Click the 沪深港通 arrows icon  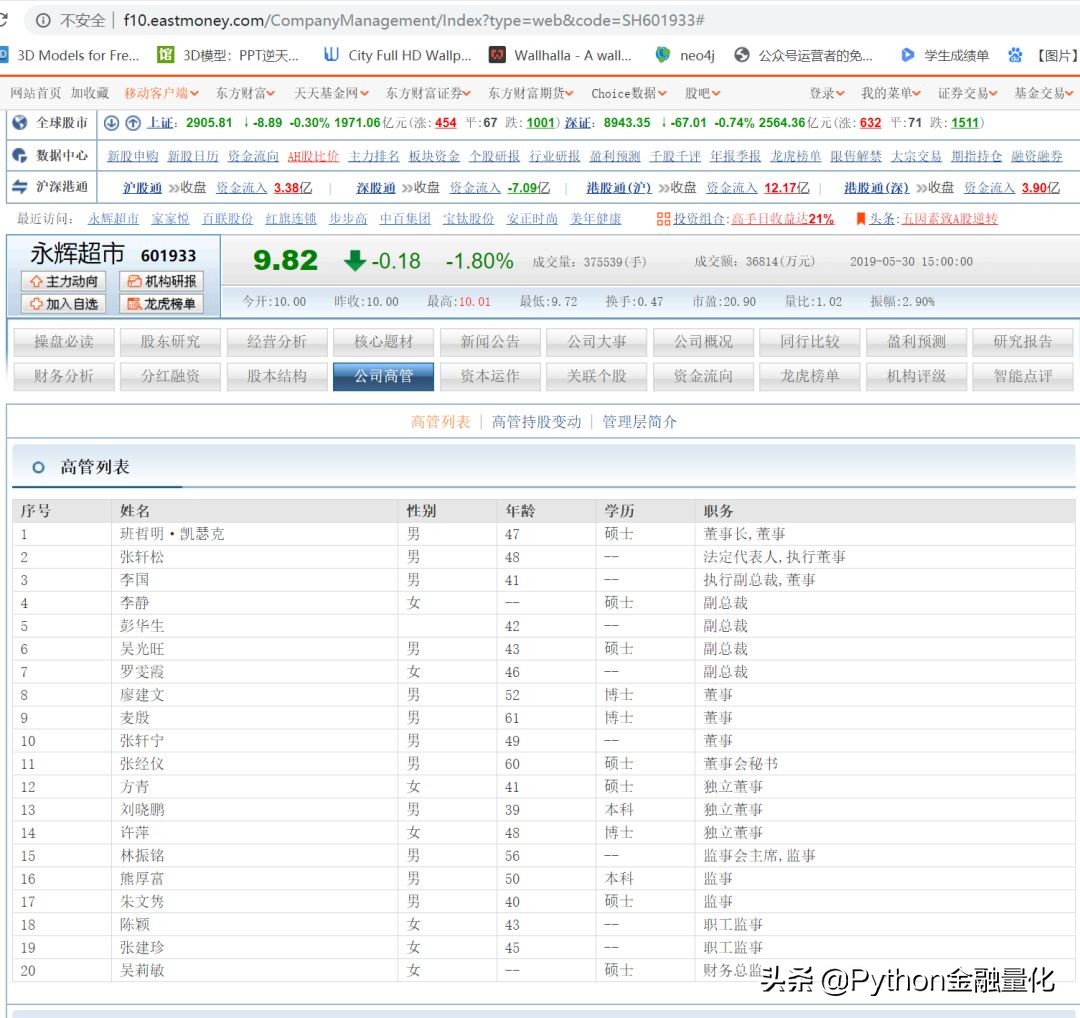[22, 187]
